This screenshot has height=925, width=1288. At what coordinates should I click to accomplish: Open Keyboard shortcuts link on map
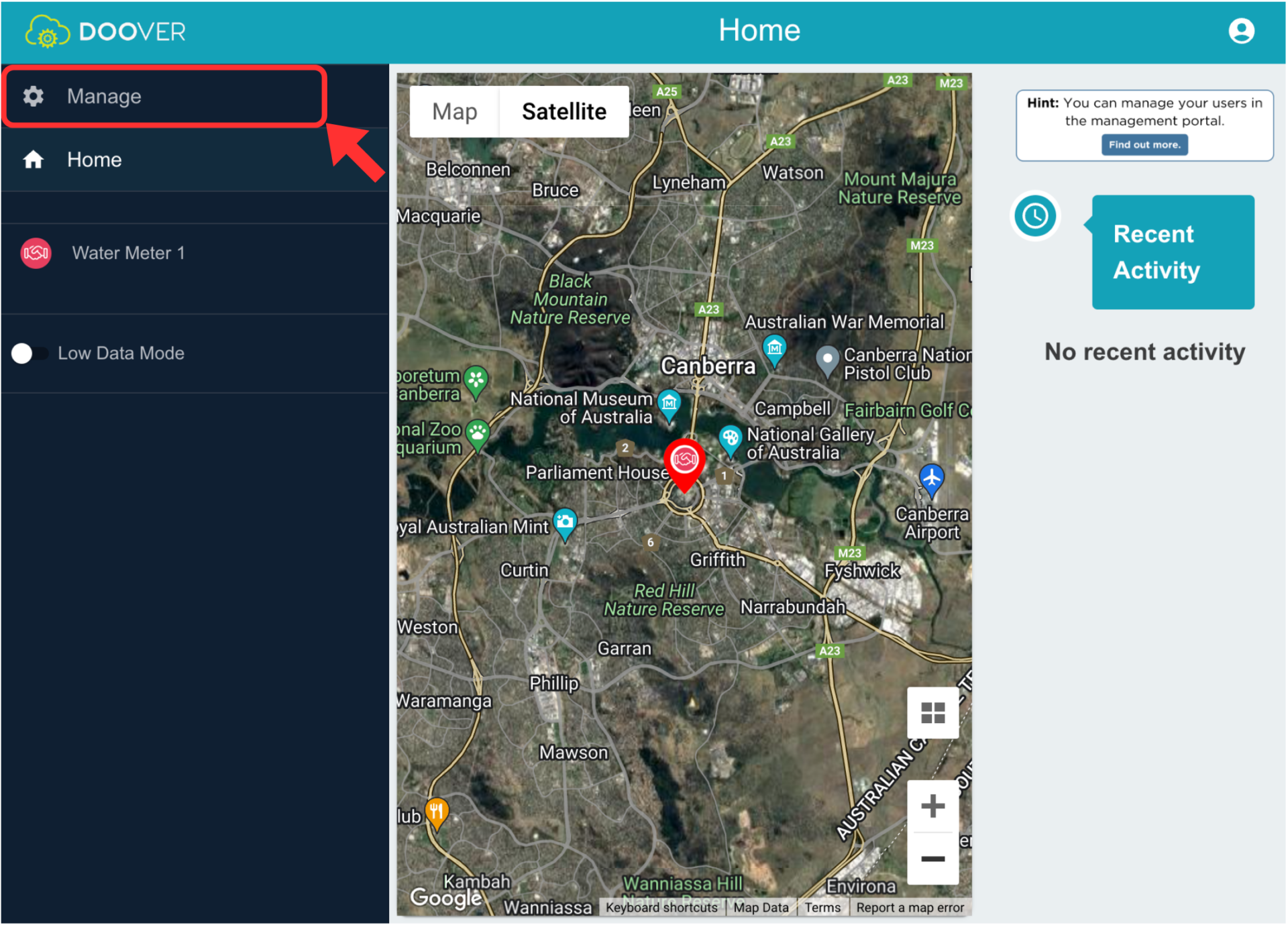click(661, 908)
